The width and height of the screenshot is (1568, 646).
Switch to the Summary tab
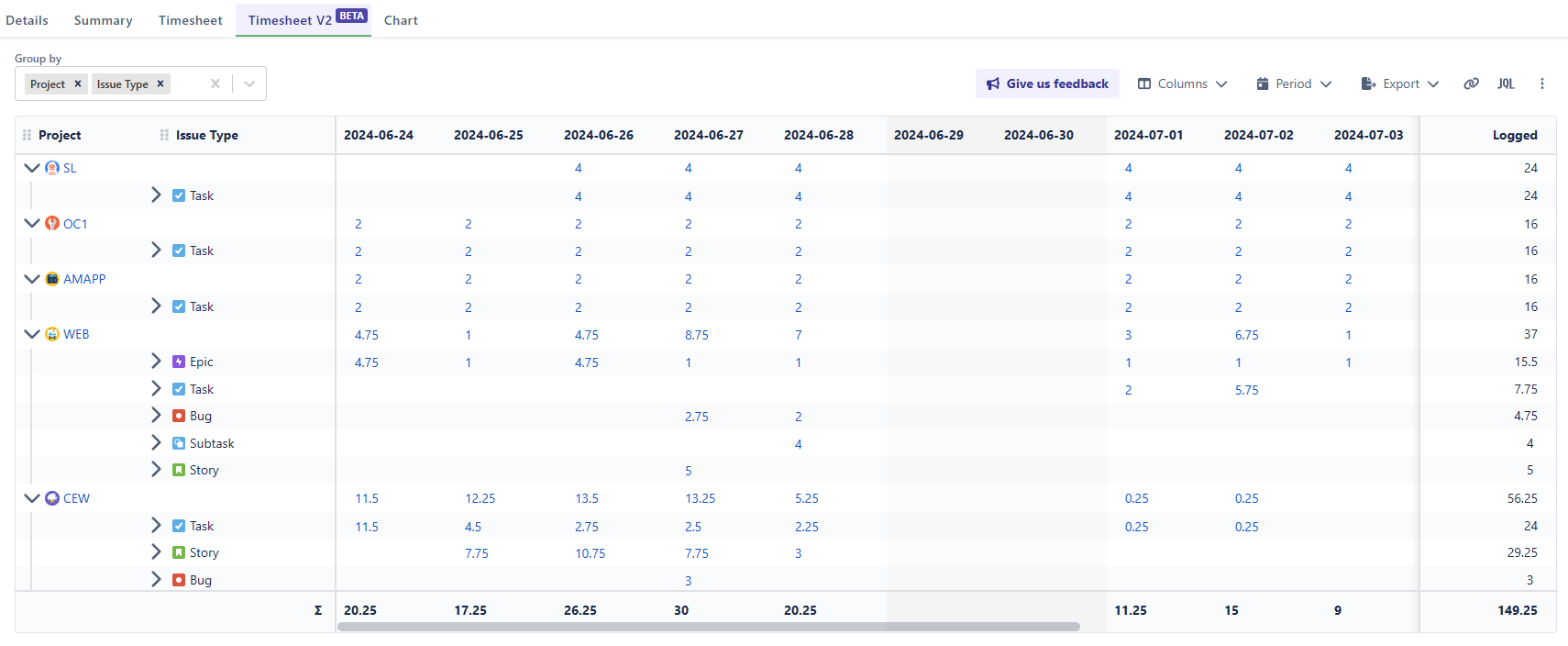coord(103,20)
